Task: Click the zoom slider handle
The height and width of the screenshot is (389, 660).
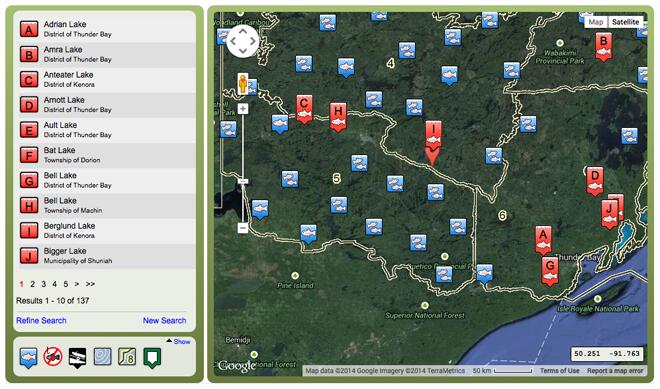Action: click(x=243, y=181)
